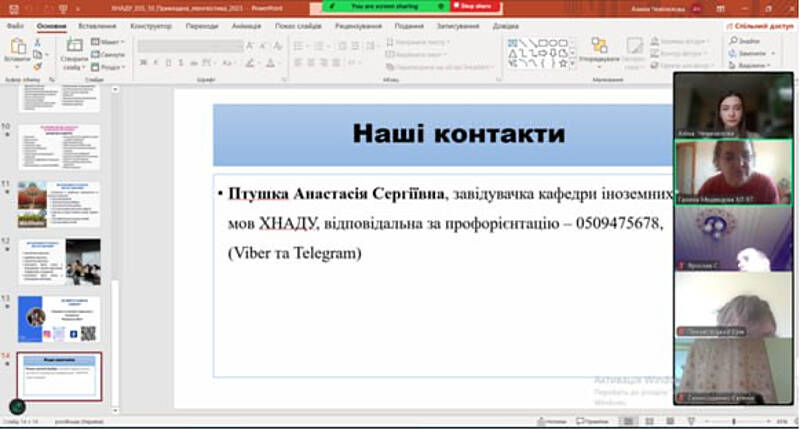Open the File (Файл) tab

coord(15,26)
